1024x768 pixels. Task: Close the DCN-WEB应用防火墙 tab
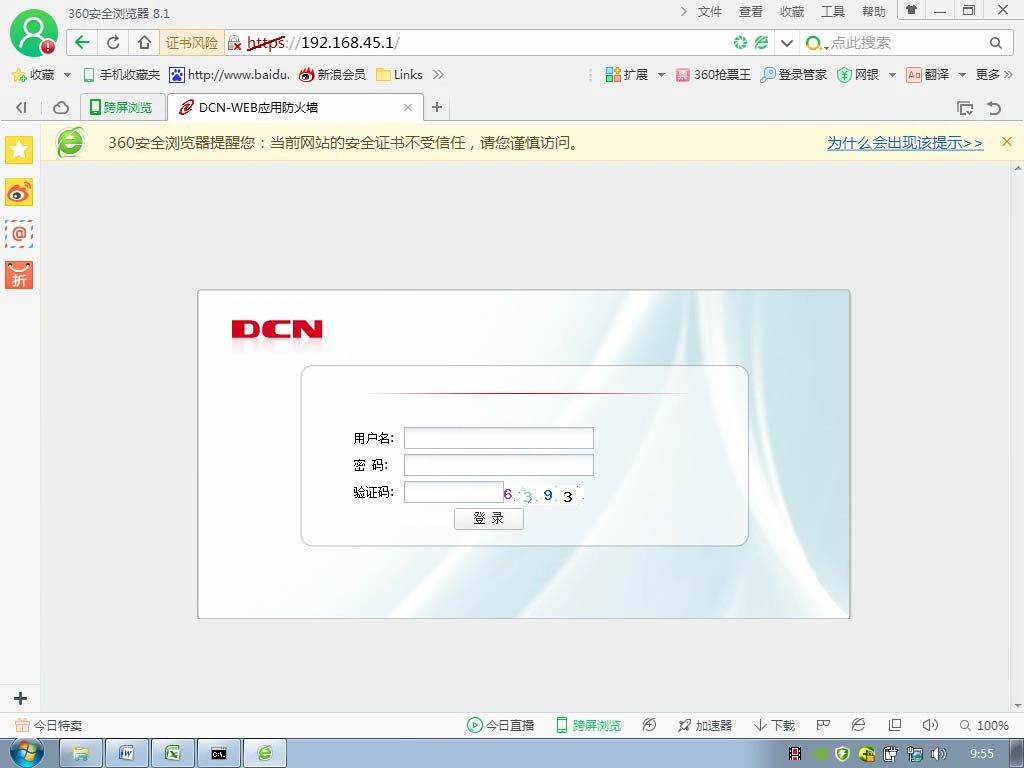408,108
